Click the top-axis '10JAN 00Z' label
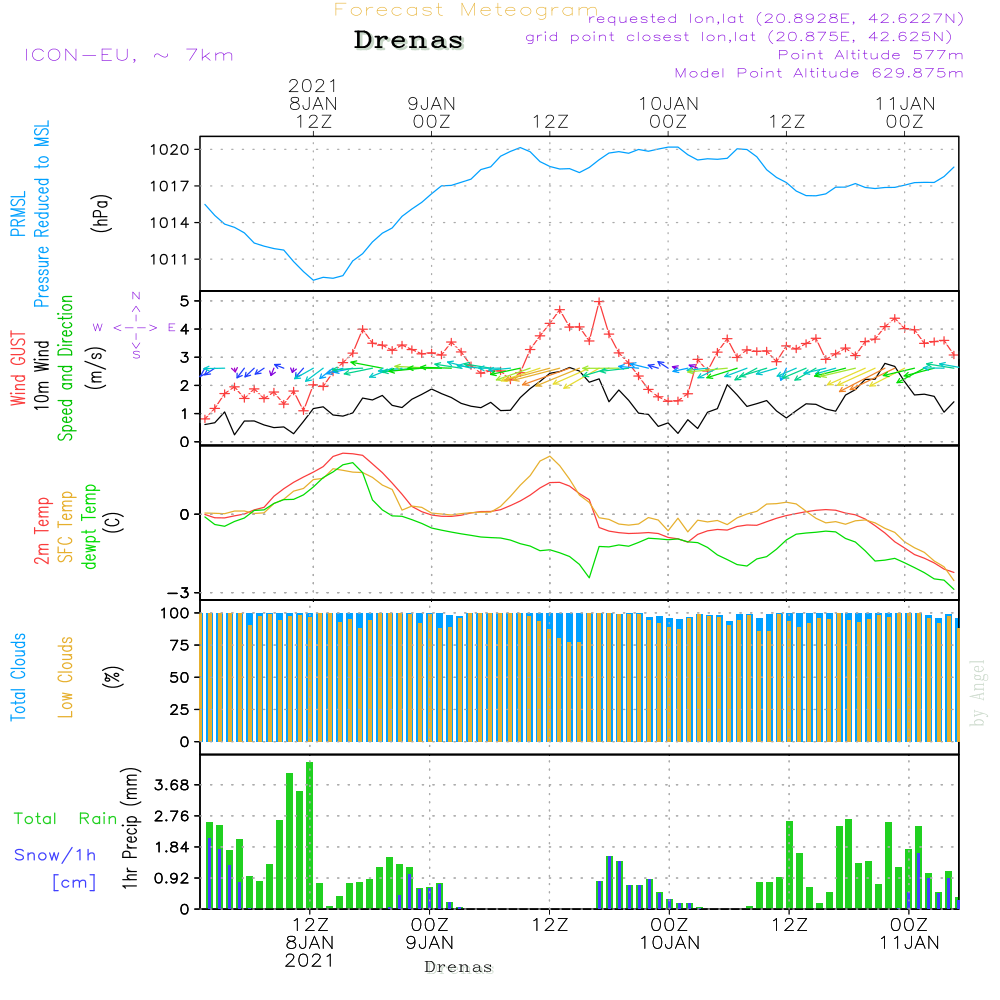Screen dimensions: 1000x1000 coord(668,112)
